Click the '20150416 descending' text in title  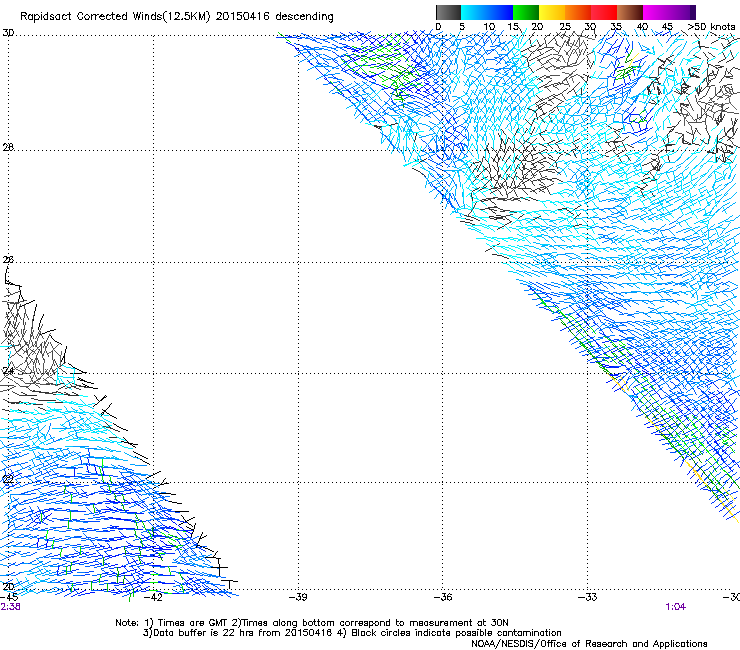275,17
